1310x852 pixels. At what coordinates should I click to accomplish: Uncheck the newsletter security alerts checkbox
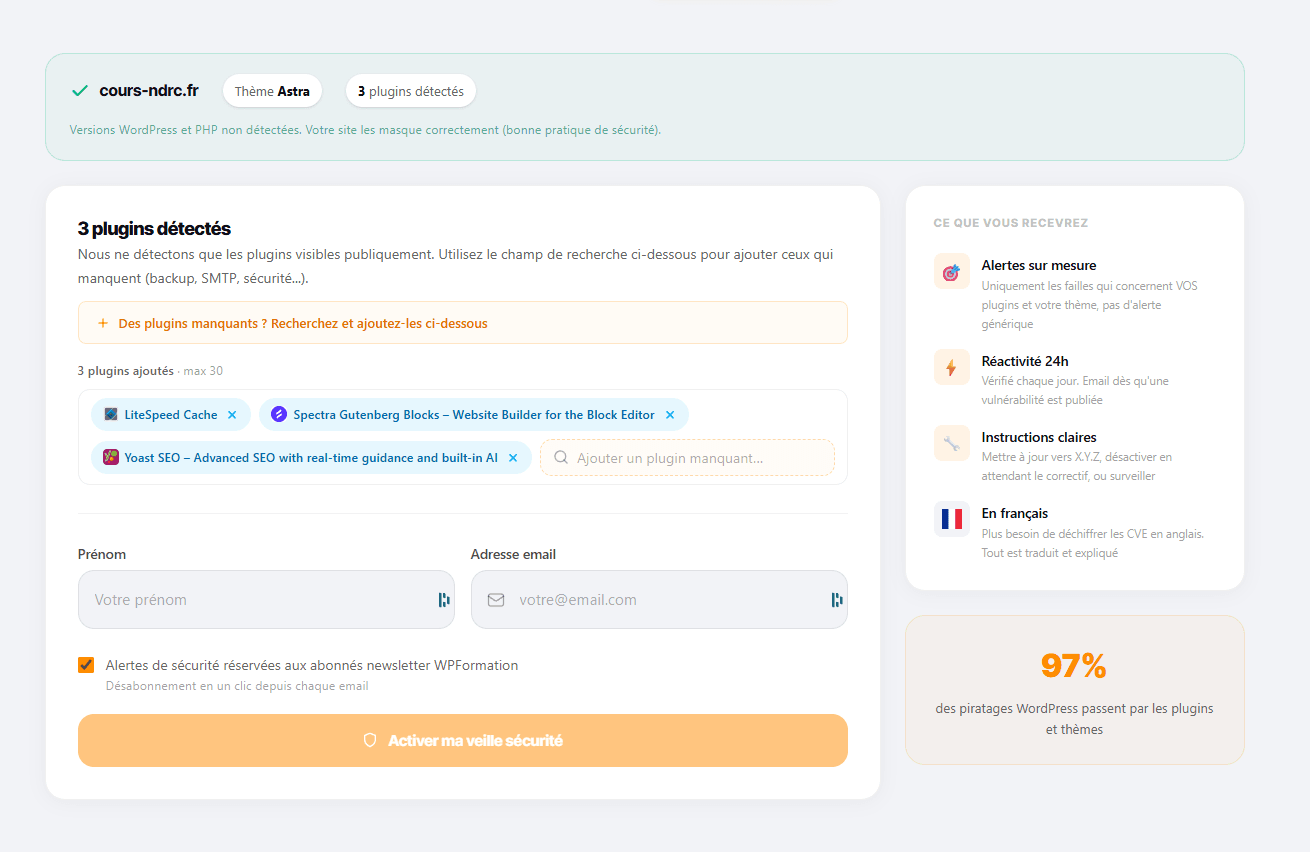click(85, 664)
